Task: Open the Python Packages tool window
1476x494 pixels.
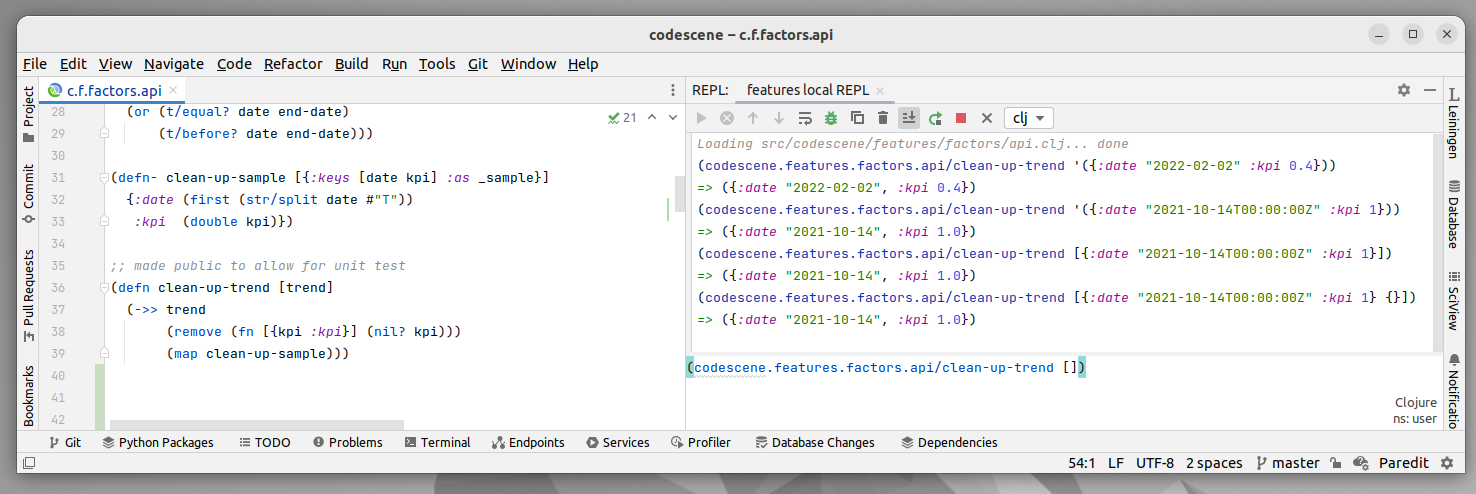Action: tap(158, 442)
